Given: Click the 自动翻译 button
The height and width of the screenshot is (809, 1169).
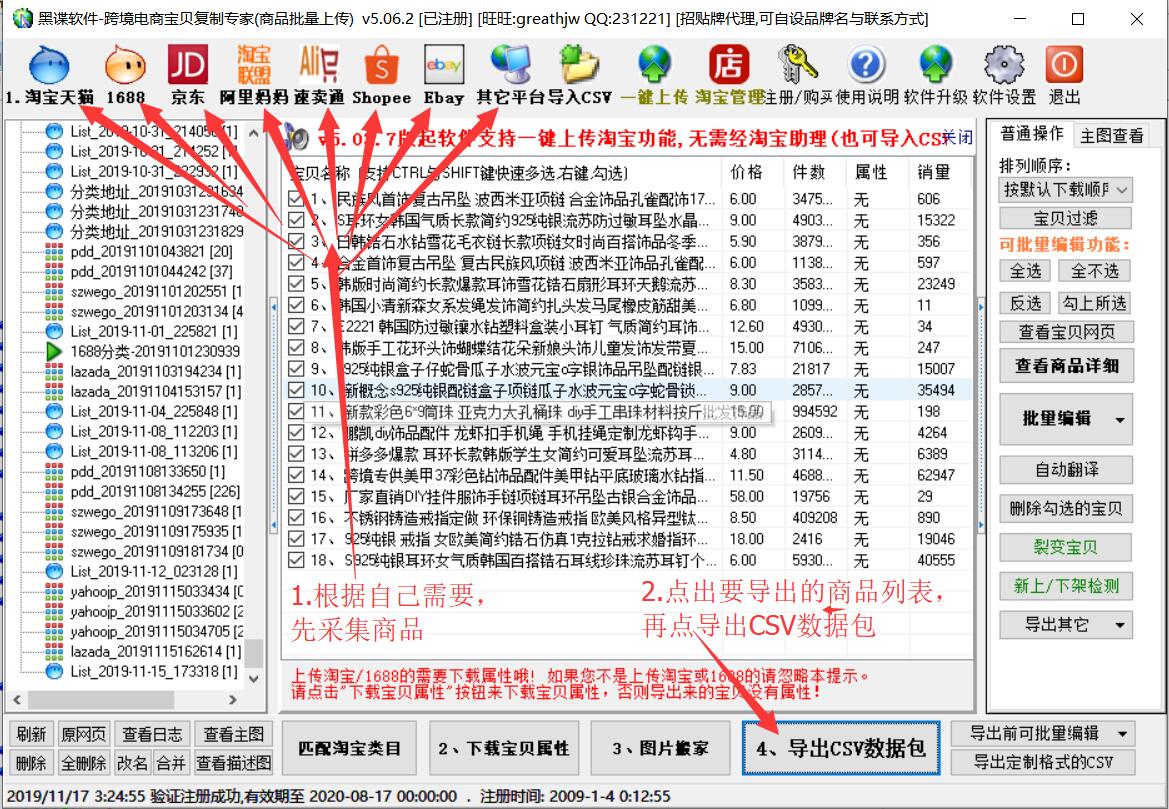Looking at the screenshot, I should [x=1066, y=470].
